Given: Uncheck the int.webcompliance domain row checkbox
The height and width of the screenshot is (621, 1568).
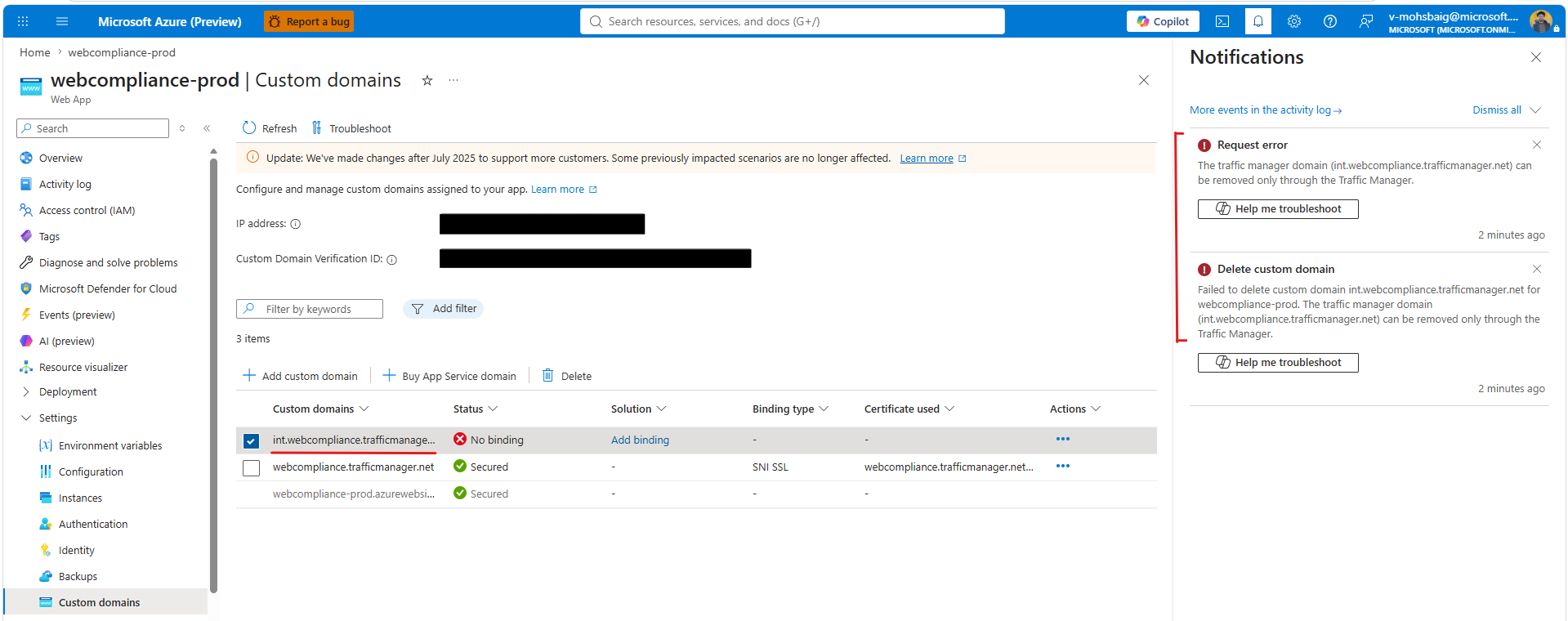Looking at the screenshot, I should click(x=252, y=441).
